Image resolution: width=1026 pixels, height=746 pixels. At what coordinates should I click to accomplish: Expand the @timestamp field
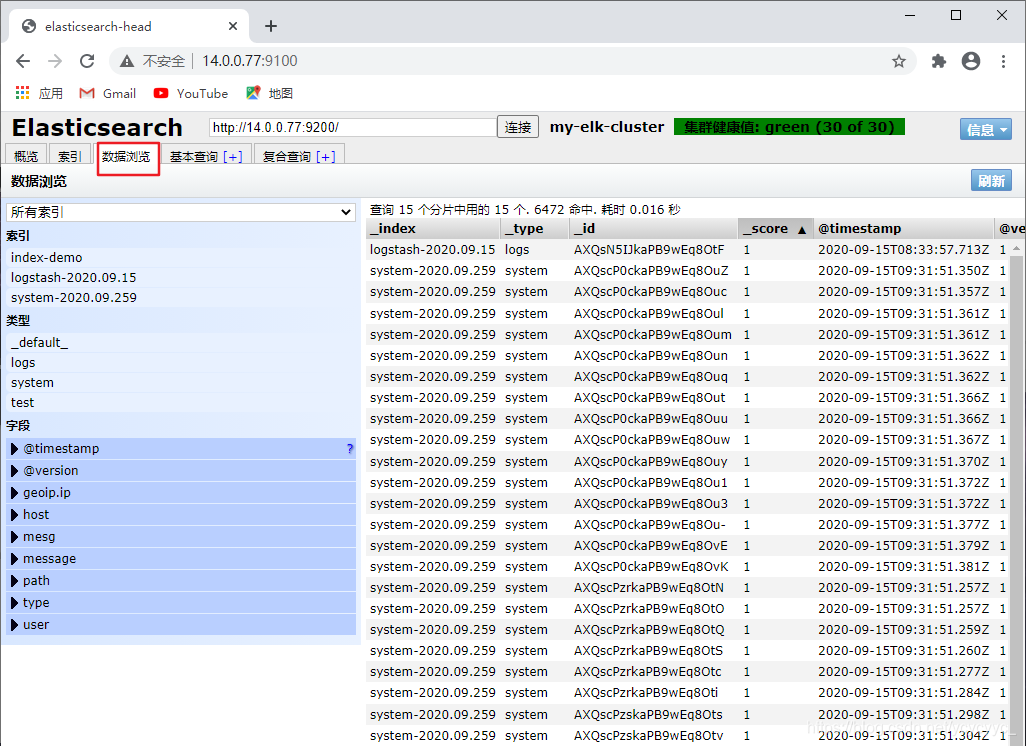tap(14, 448)
